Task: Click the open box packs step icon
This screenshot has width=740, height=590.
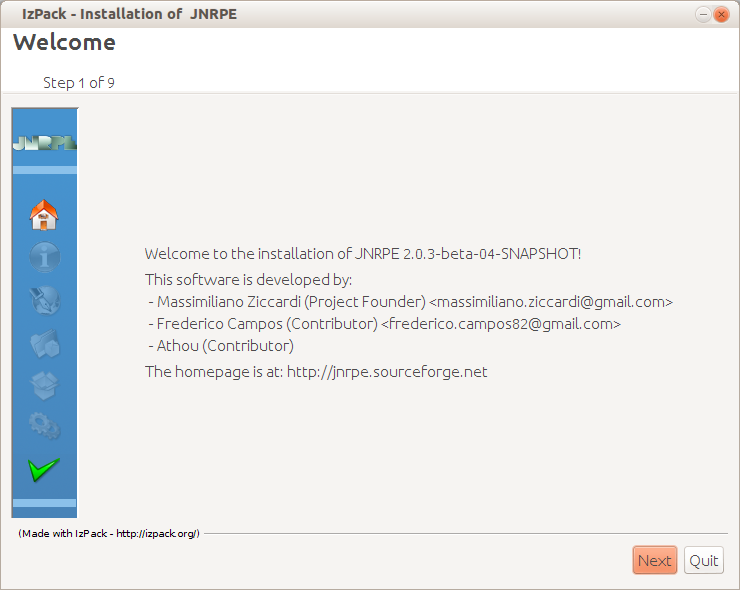Action: click(44, 385)
